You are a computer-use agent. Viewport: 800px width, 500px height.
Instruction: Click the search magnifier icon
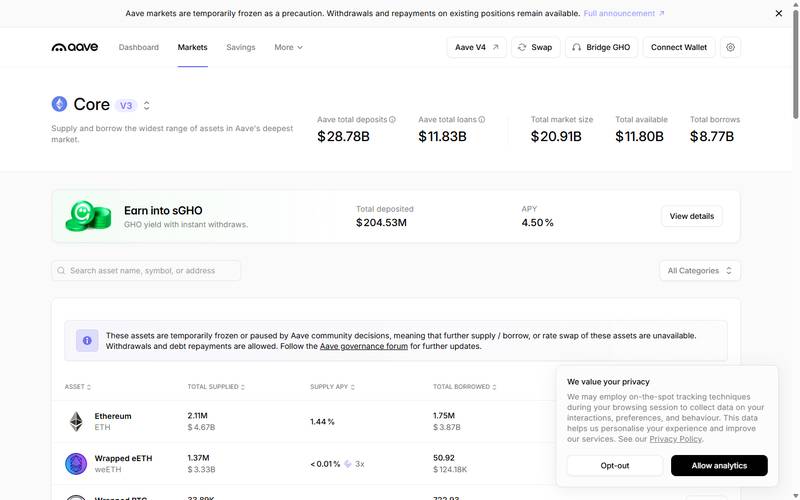(x=61, y=271)
